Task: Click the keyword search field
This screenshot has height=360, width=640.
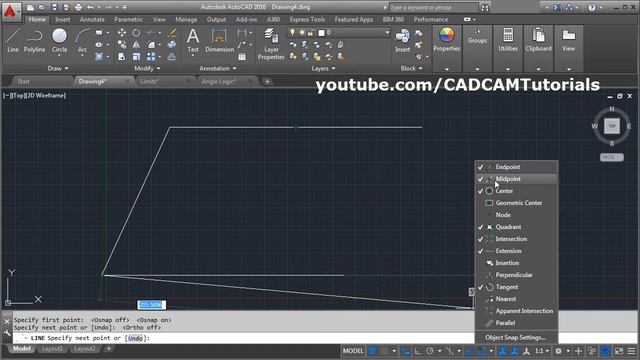Action: point(433,7)
